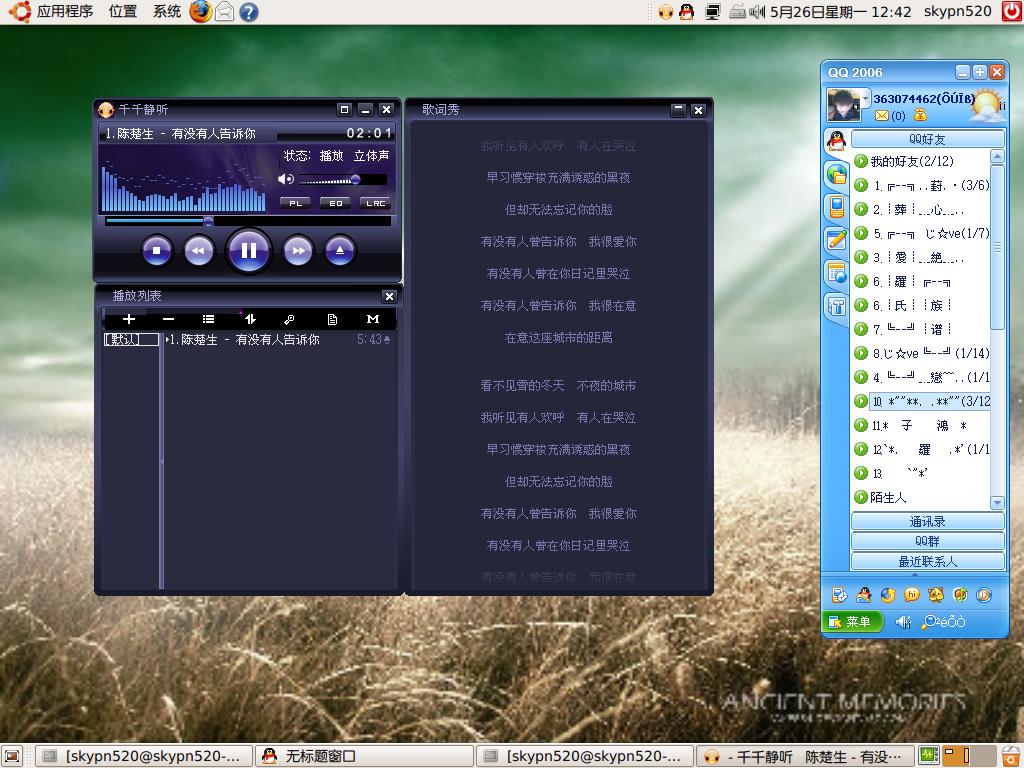Toggle the EQ equalizer window
Screen dimensions: 1024x768
click(x=336, y=203)
